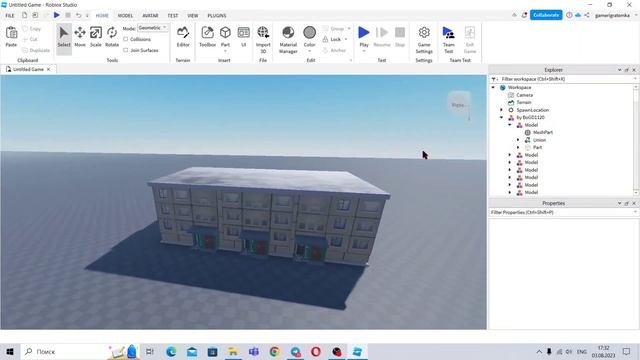640x360 pixels.
Task: Close the Untitled Game tab
Action: (x=49, y=69)
